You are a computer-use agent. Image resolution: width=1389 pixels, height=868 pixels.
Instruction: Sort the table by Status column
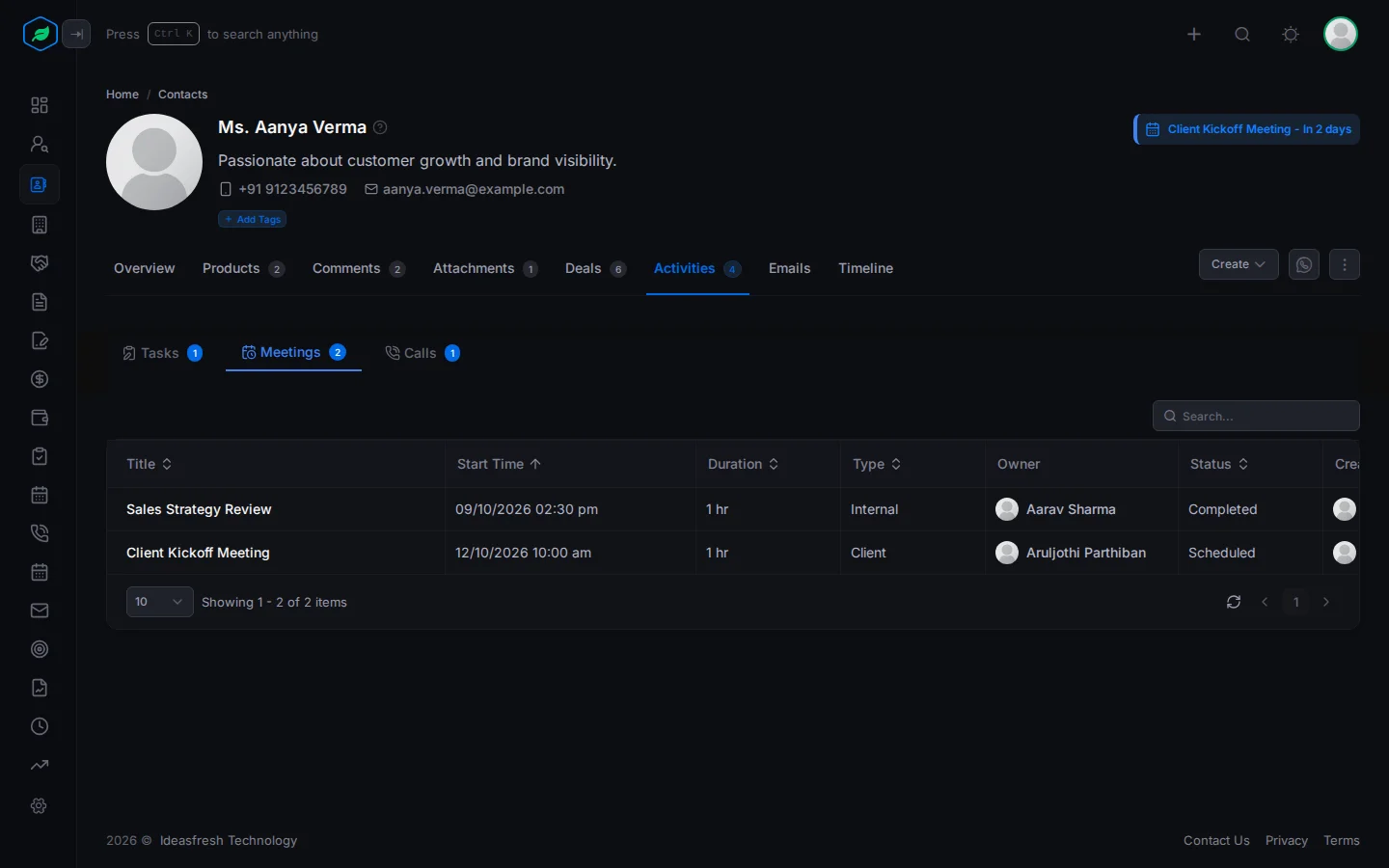coord(1219,464)
